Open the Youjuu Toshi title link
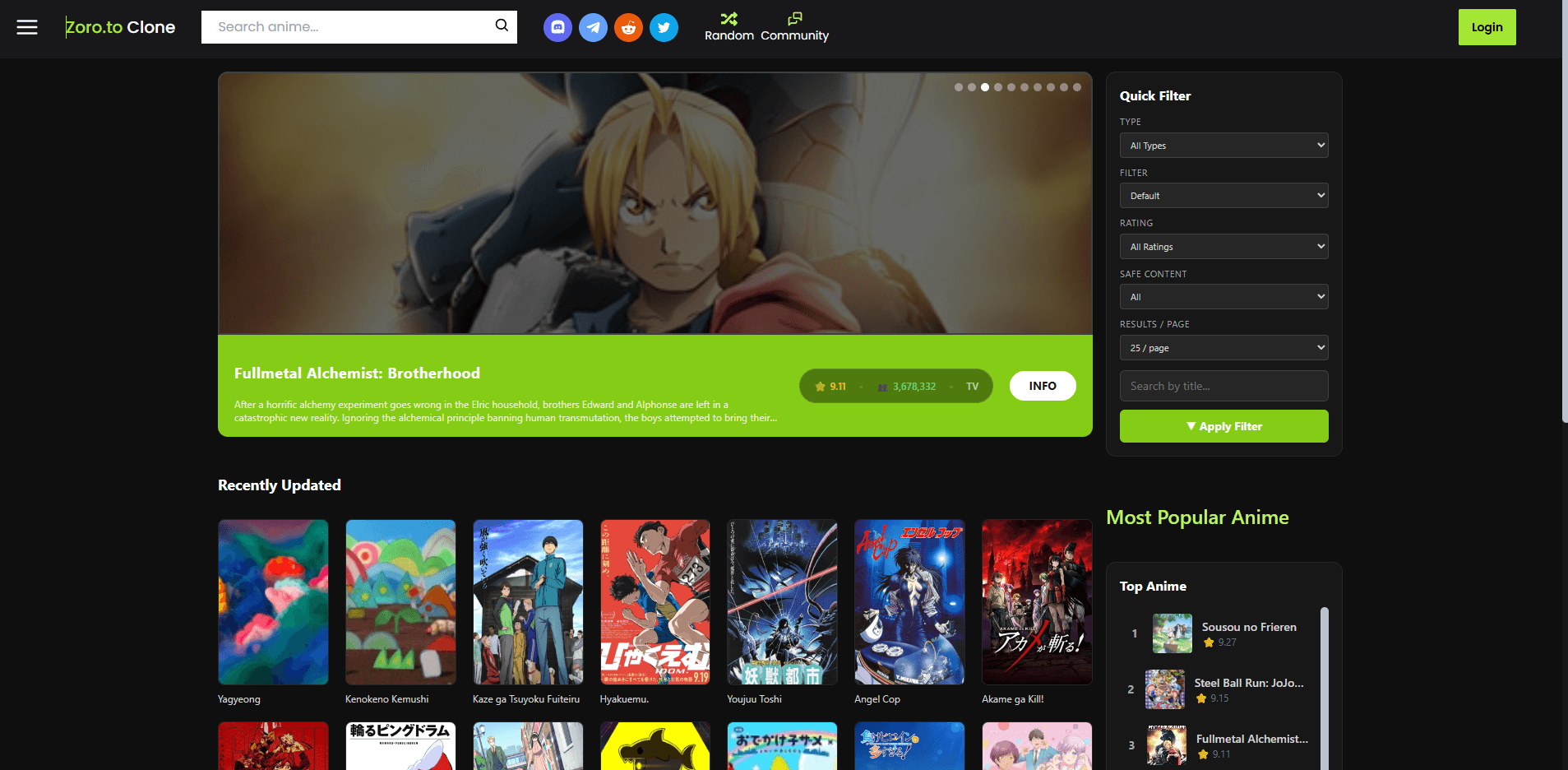The height and width of the screenshot is (770, 1568). coord(755,699)
